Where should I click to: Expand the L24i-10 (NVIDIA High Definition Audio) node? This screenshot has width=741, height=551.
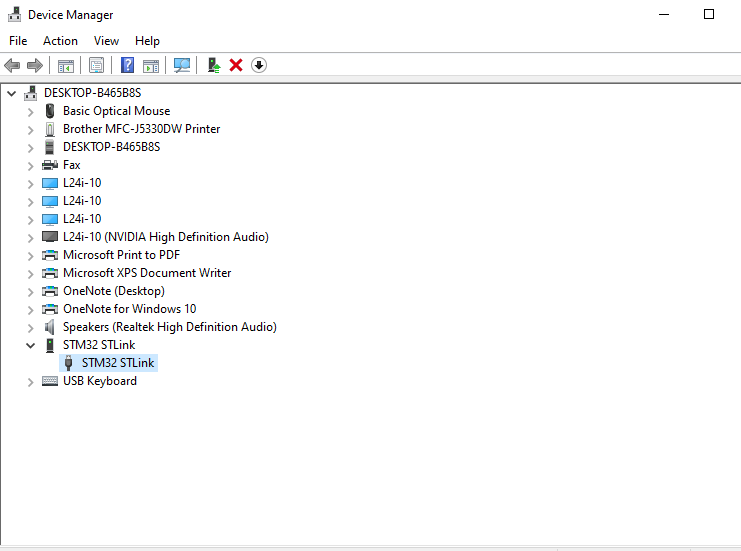[x=31, y=238]
